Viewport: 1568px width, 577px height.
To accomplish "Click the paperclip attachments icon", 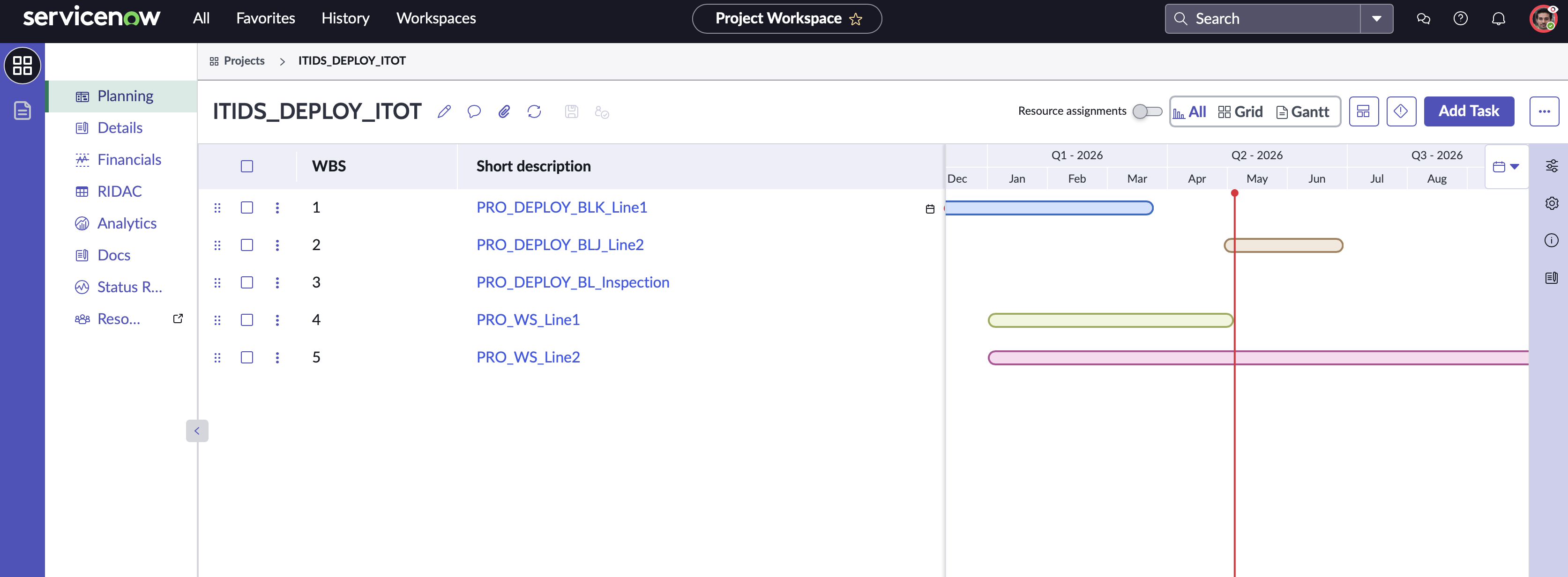I will pos(504,111).
